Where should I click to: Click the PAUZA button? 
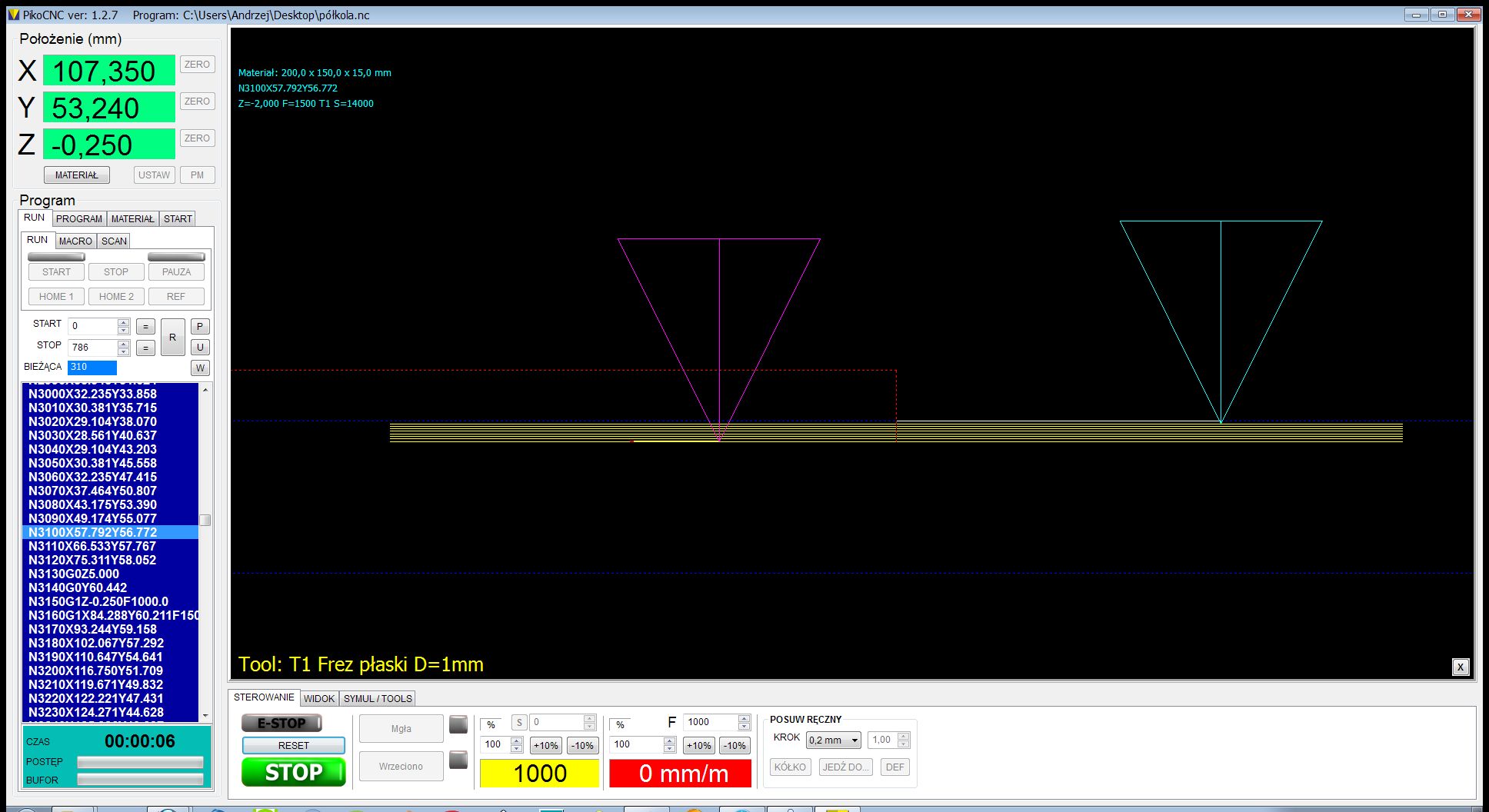(x=176, y=272)
